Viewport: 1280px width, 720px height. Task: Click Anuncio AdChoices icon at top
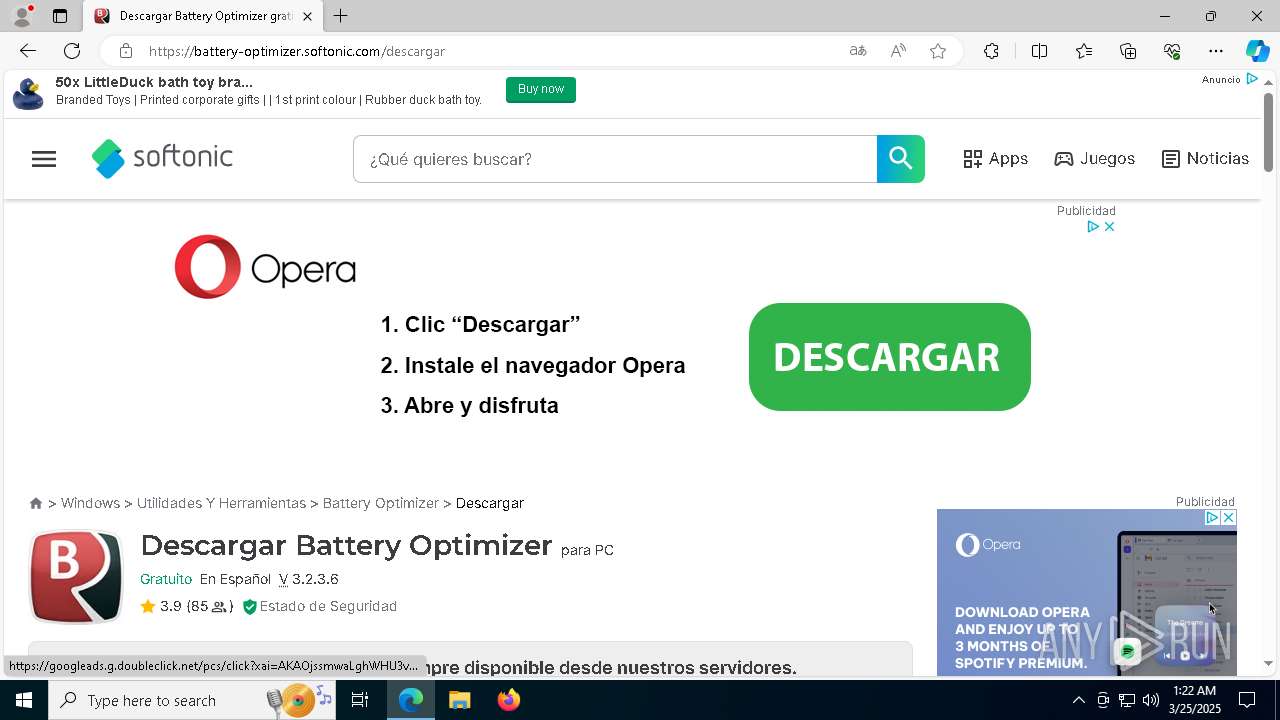click(1251, 79)
